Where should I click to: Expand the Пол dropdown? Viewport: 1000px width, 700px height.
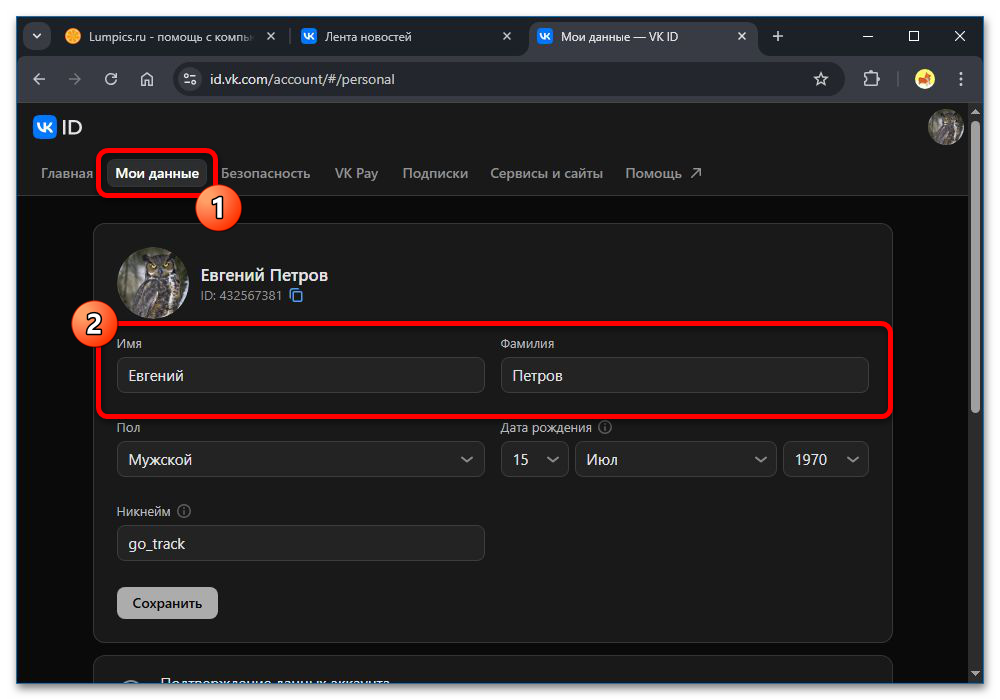(x=300, y=459)
